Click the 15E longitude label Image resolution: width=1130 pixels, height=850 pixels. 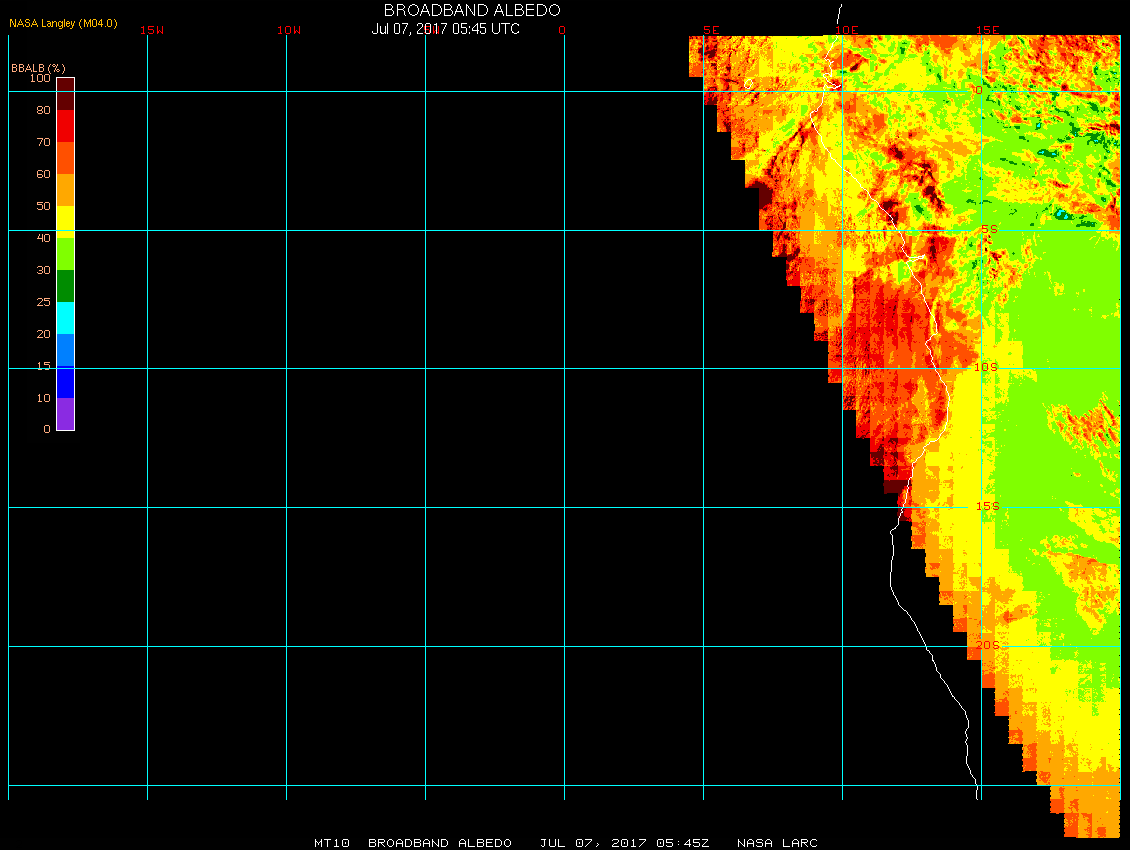988,30
